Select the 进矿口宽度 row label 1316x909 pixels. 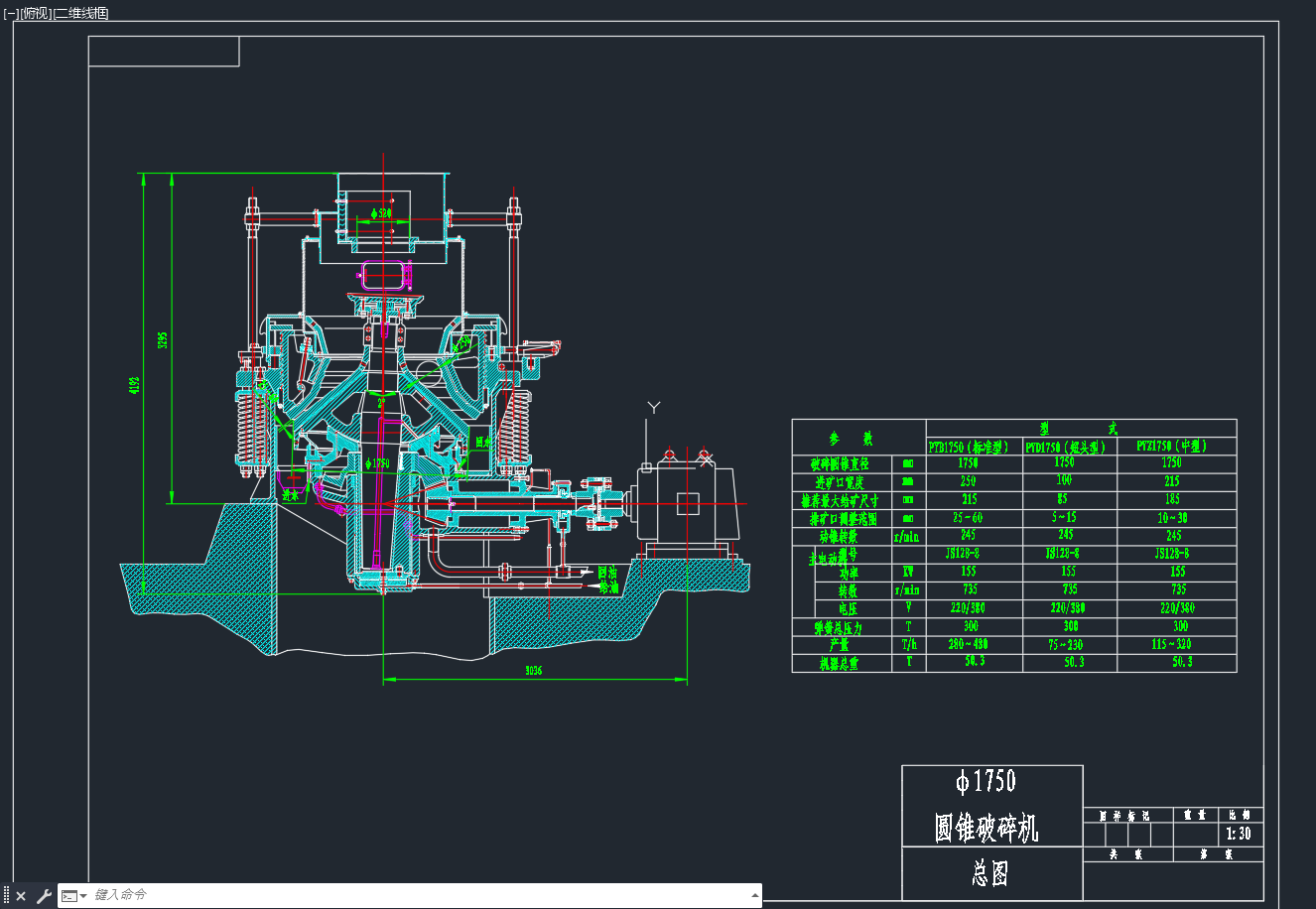point(840,482)
